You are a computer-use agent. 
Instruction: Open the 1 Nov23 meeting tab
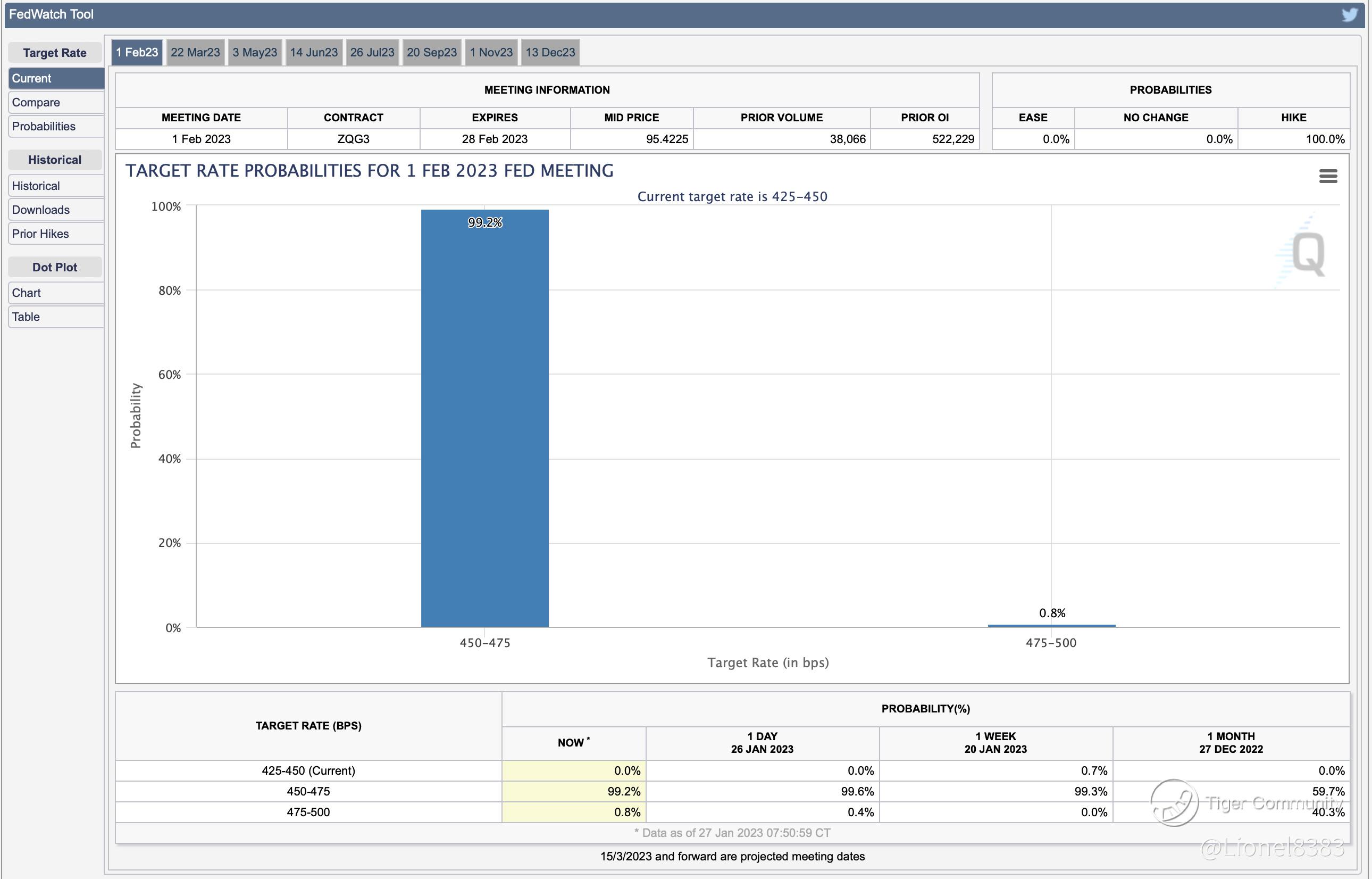(x=491, y=53)
